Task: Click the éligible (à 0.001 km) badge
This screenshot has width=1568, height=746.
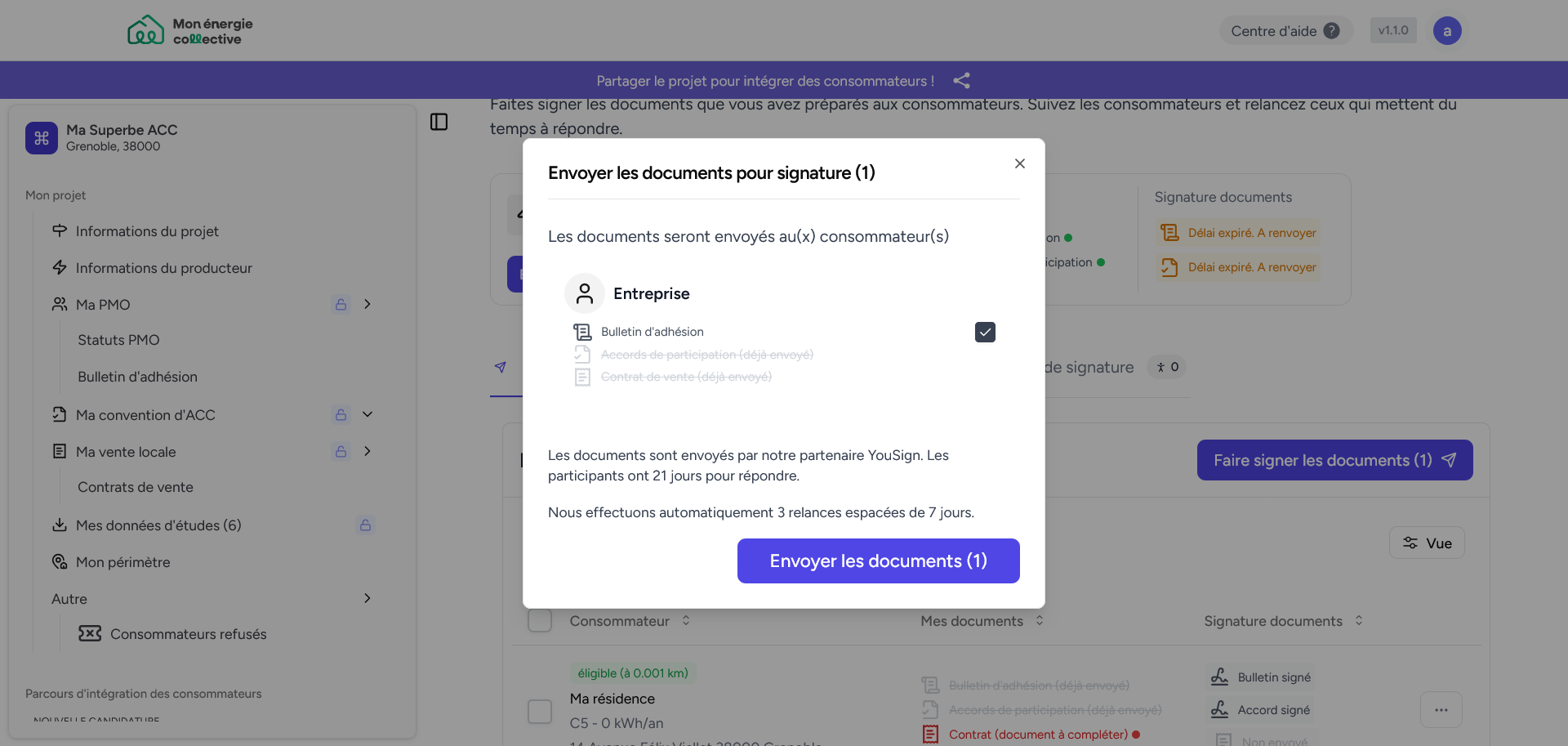Action: (x=633, y=673)
